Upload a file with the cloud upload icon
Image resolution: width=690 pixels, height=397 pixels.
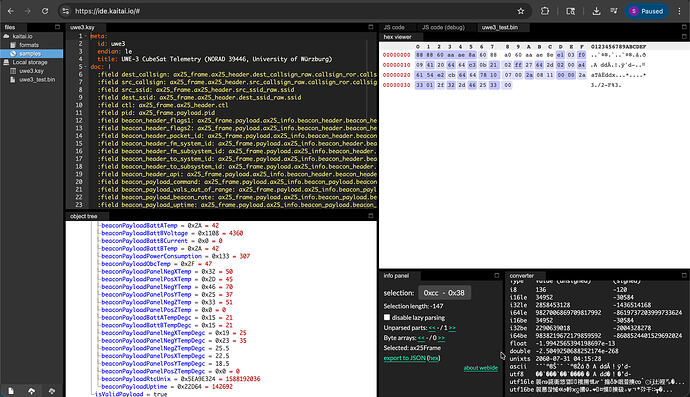(31, 391)
